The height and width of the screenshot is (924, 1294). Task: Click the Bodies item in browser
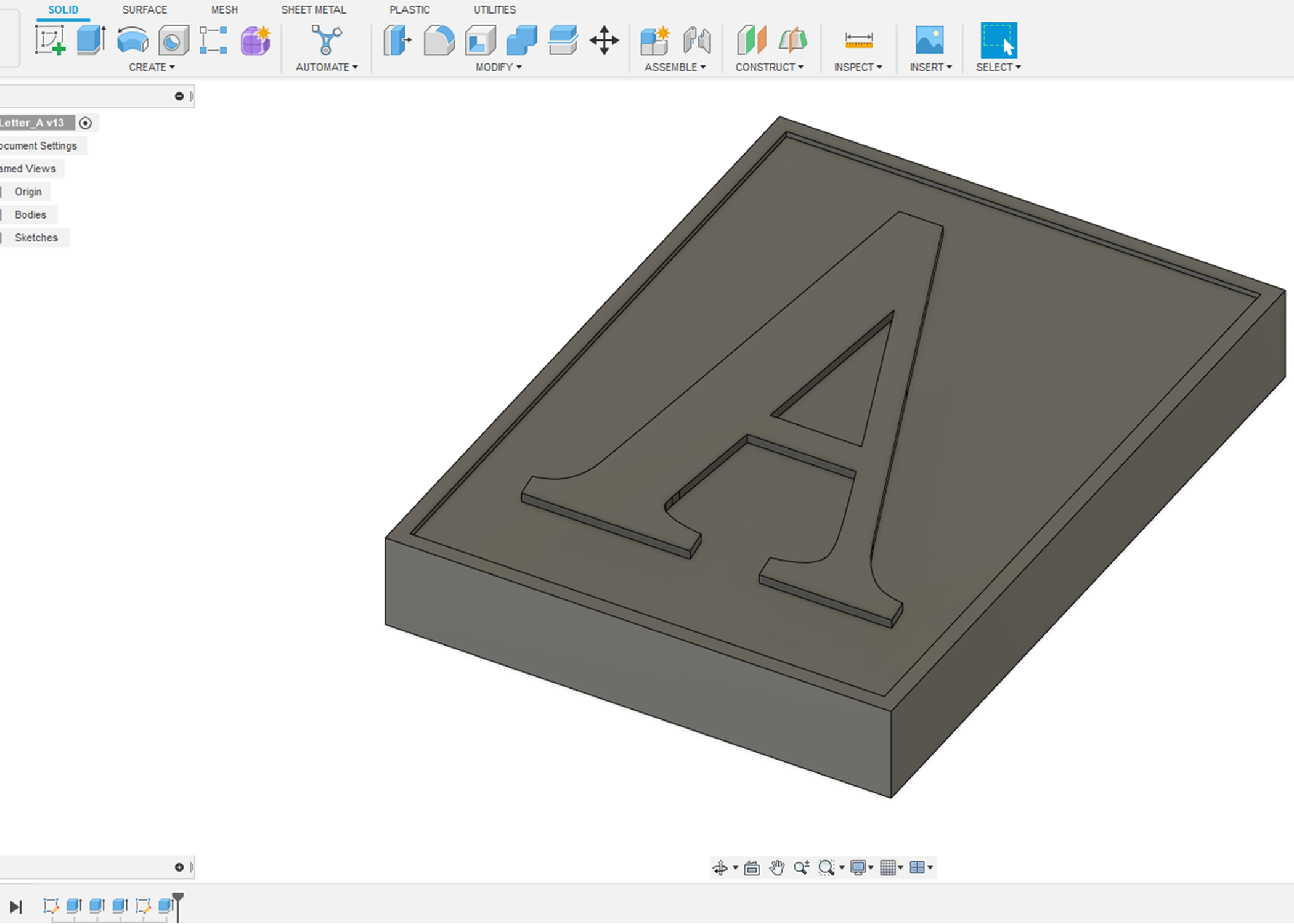[x=30, y=215]
